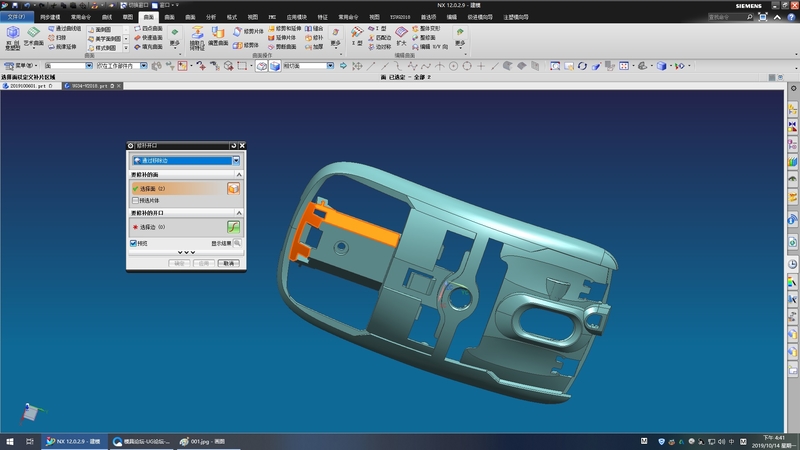Click the Cancel (取消) button in dialog
This screenshot has height=450, width=800.
click(x=228, y=263)
